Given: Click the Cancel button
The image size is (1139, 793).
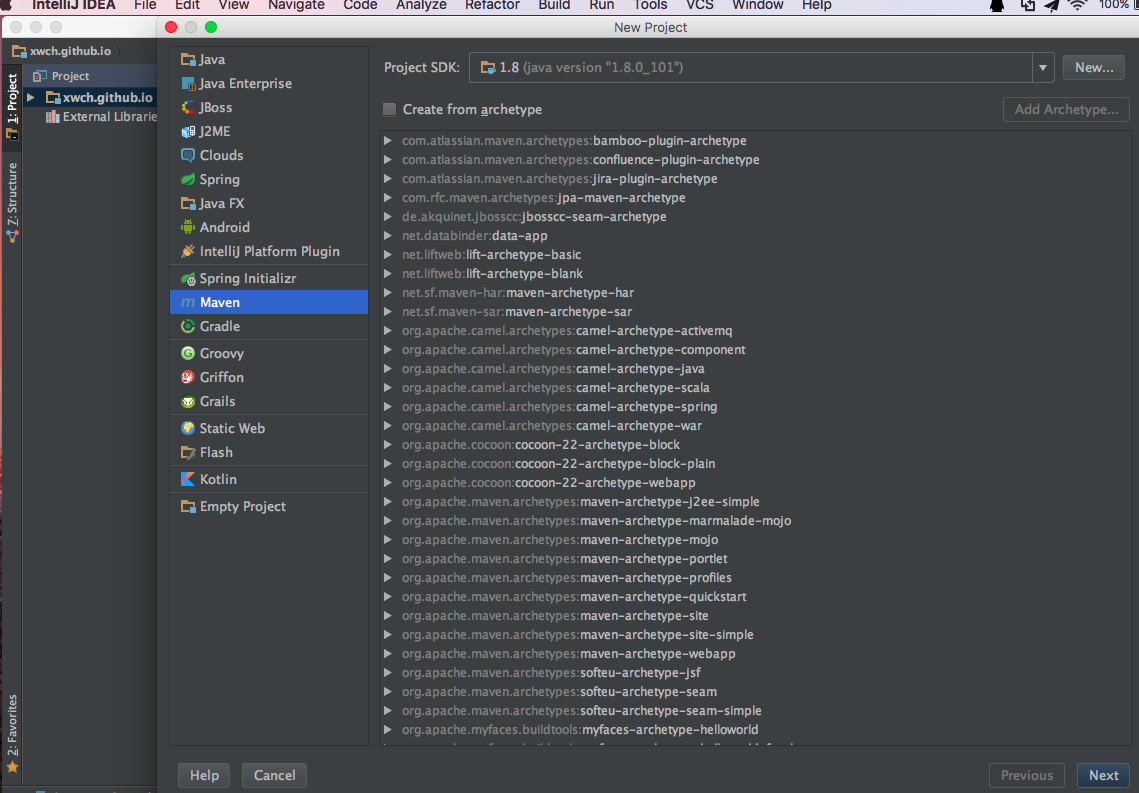Looking at the screenshot, I should [275, 775].
